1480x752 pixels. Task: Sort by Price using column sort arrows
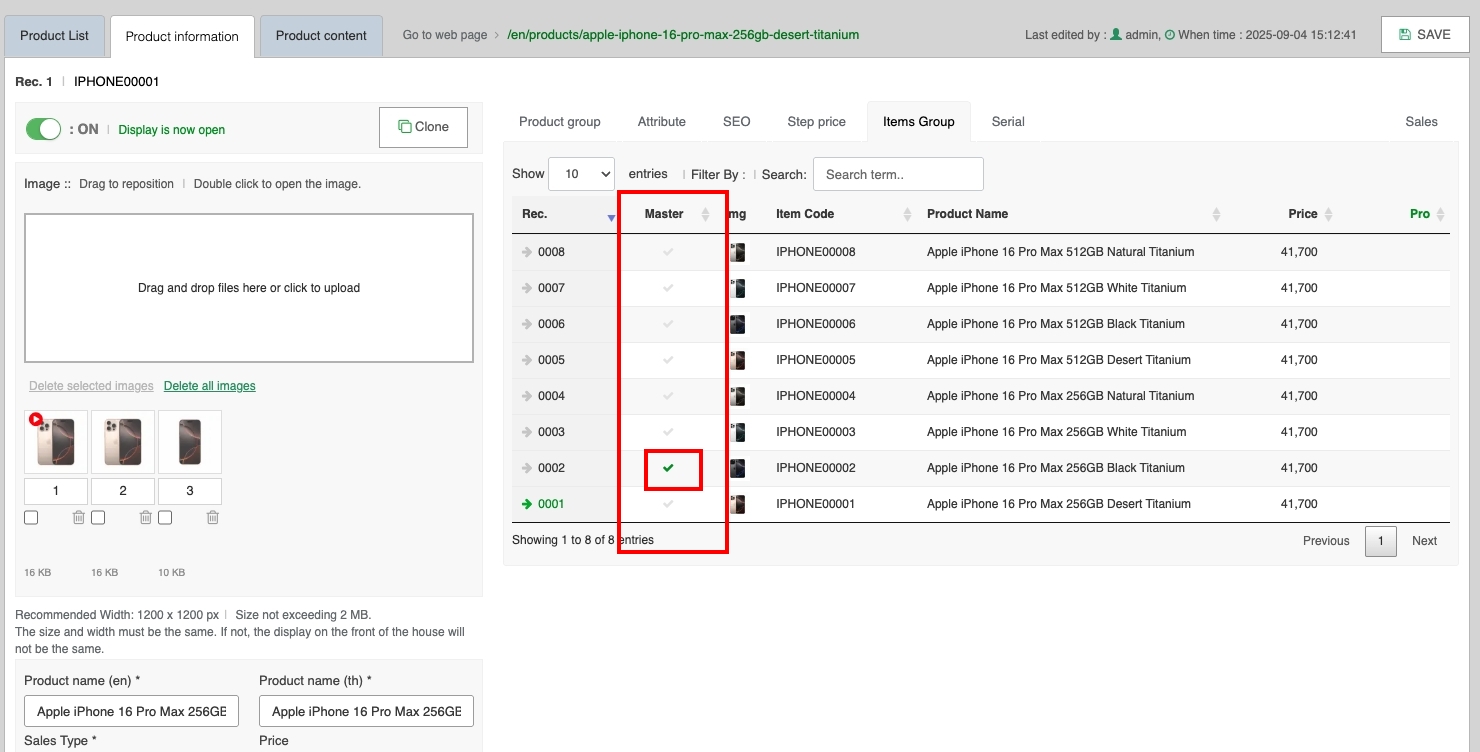(x=1328, y=214)
